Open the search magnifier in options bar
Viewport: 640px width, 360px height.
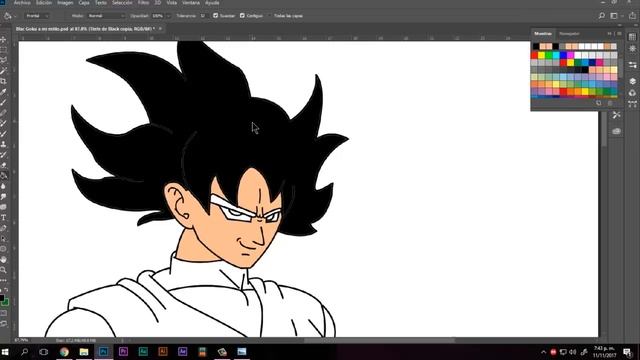coord(602,16)
